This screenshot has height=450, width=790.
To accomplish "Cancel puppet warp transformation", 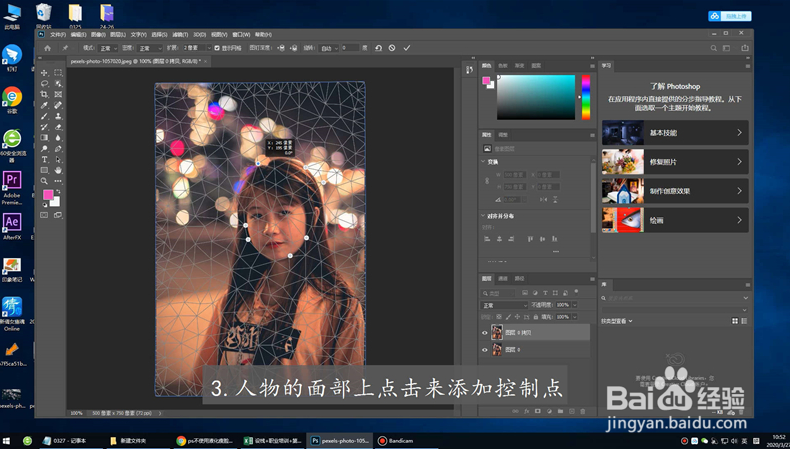I will (x=392, y=48).
